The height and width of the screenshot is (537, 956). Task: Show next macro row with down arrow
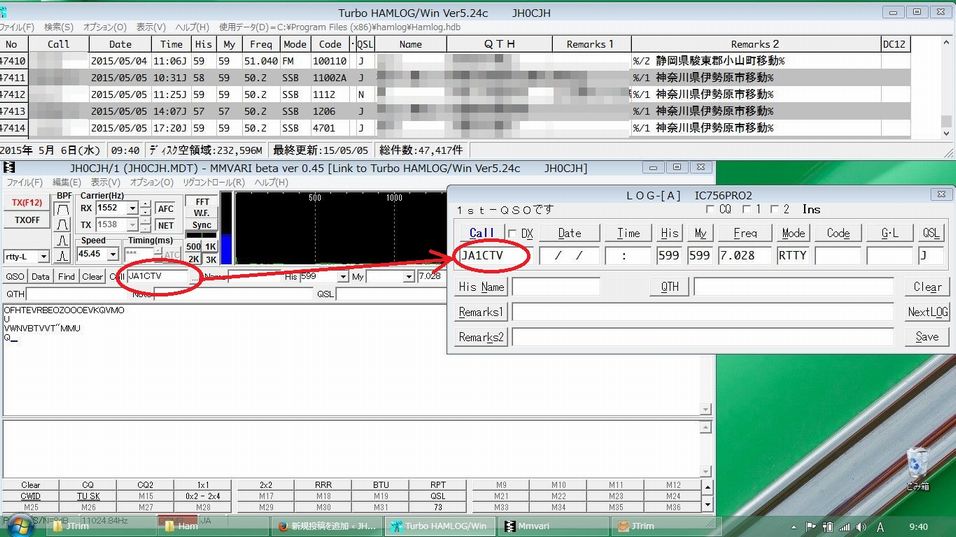point(707,505)
